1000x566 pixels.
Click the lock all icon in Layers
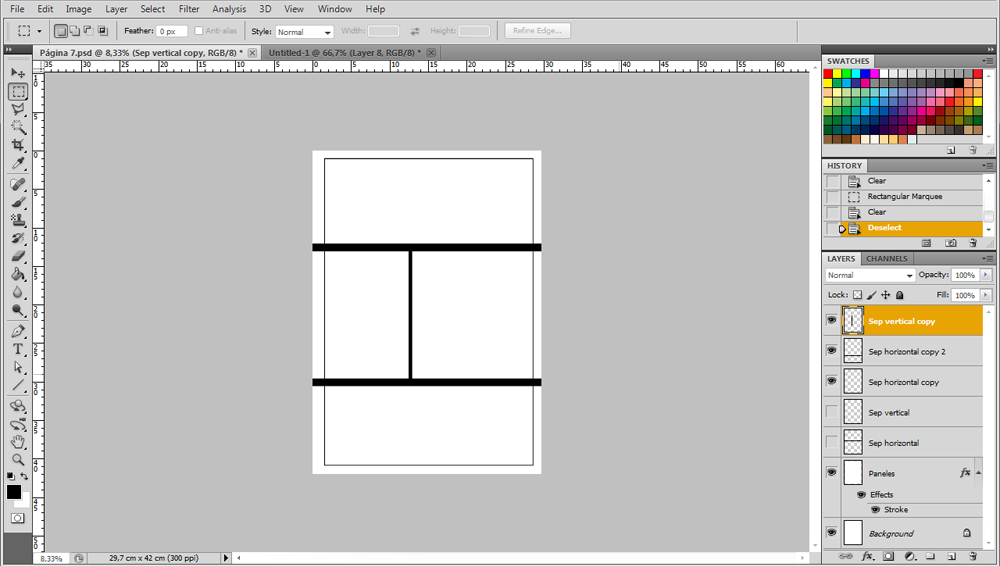(x=900, y=296)
